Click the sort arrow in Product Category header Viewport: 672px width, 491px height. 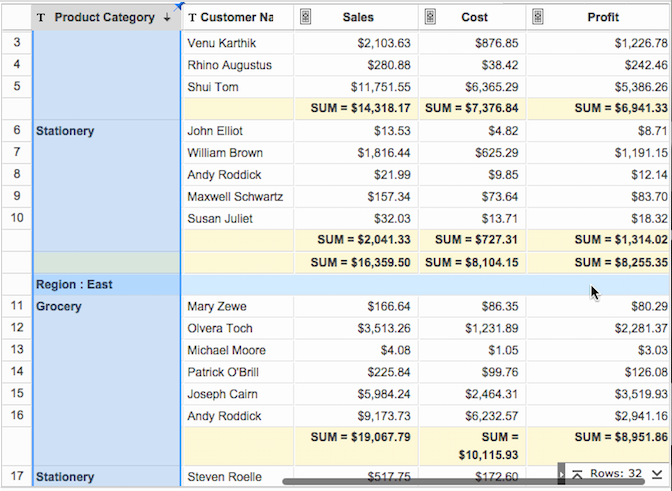click(167, 18)
